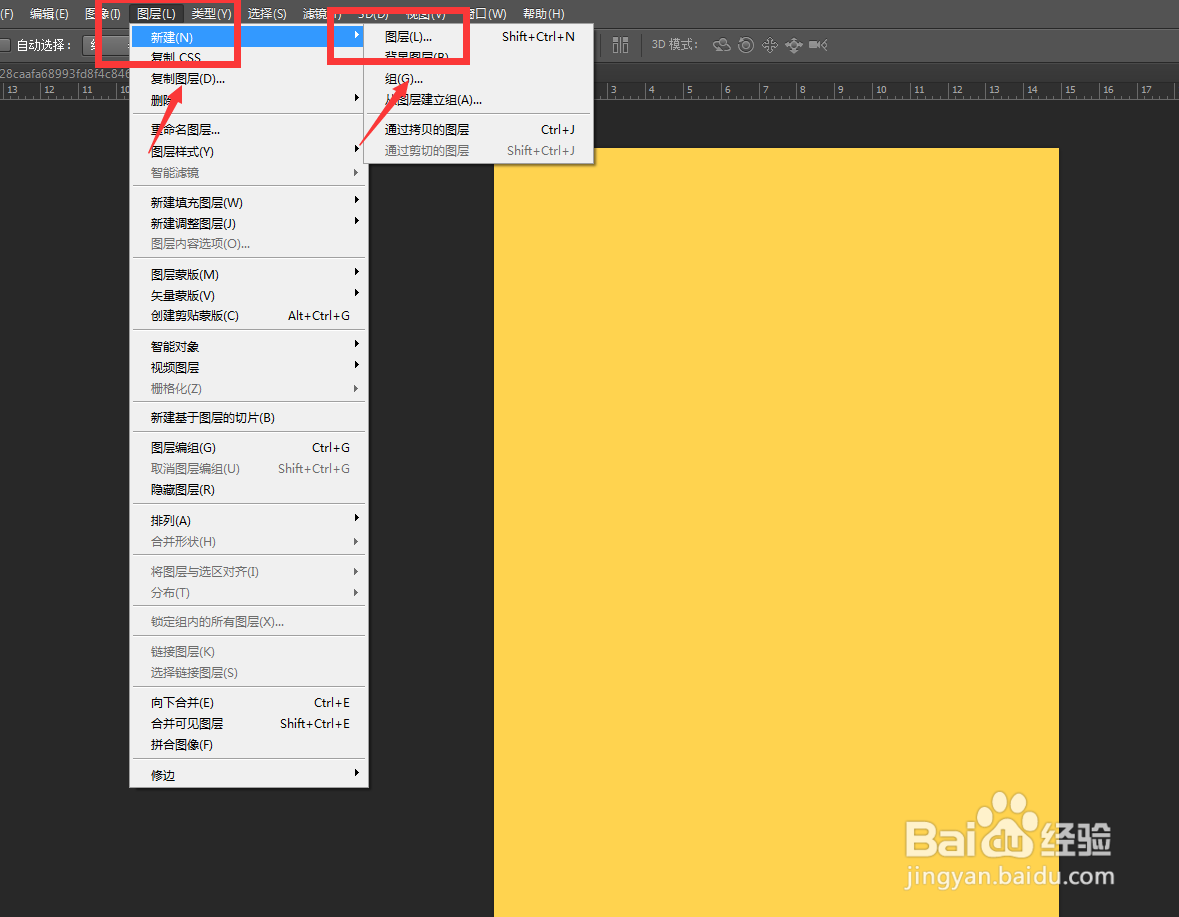Expand the 图层样式(Y) submenu

[248, 151]
